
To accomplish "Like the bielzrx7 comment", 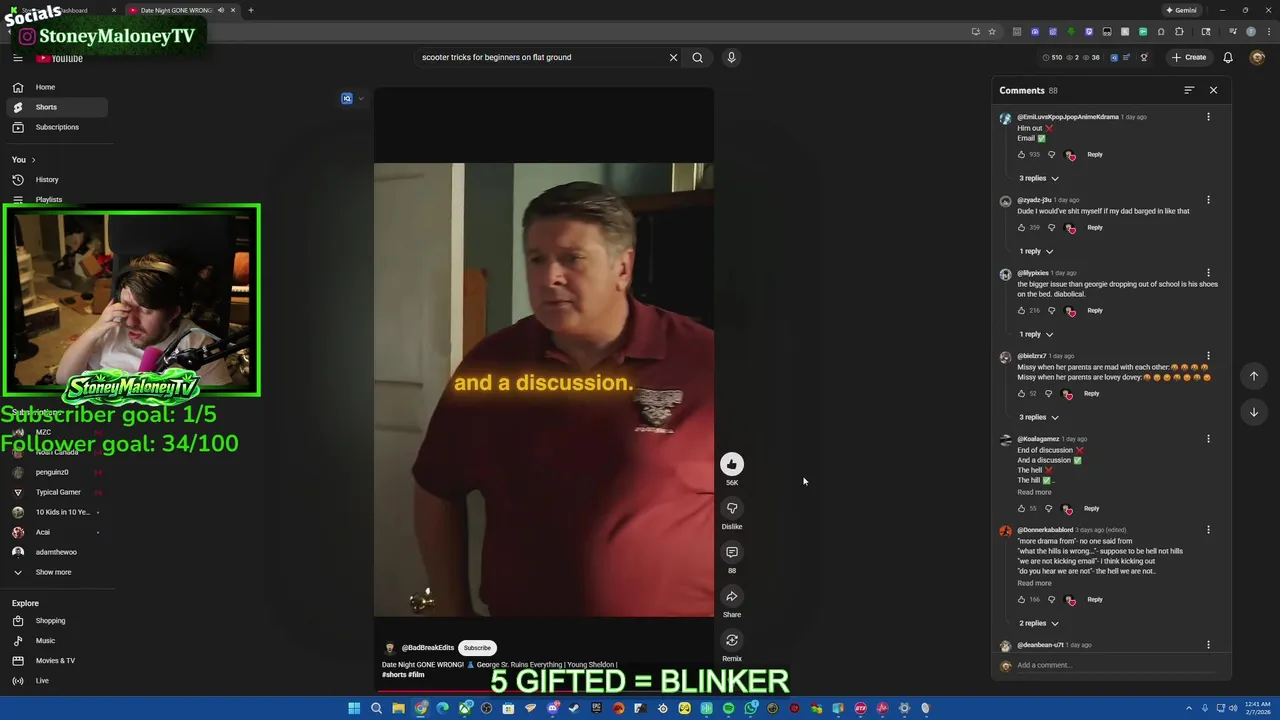I will (1021, 393).
